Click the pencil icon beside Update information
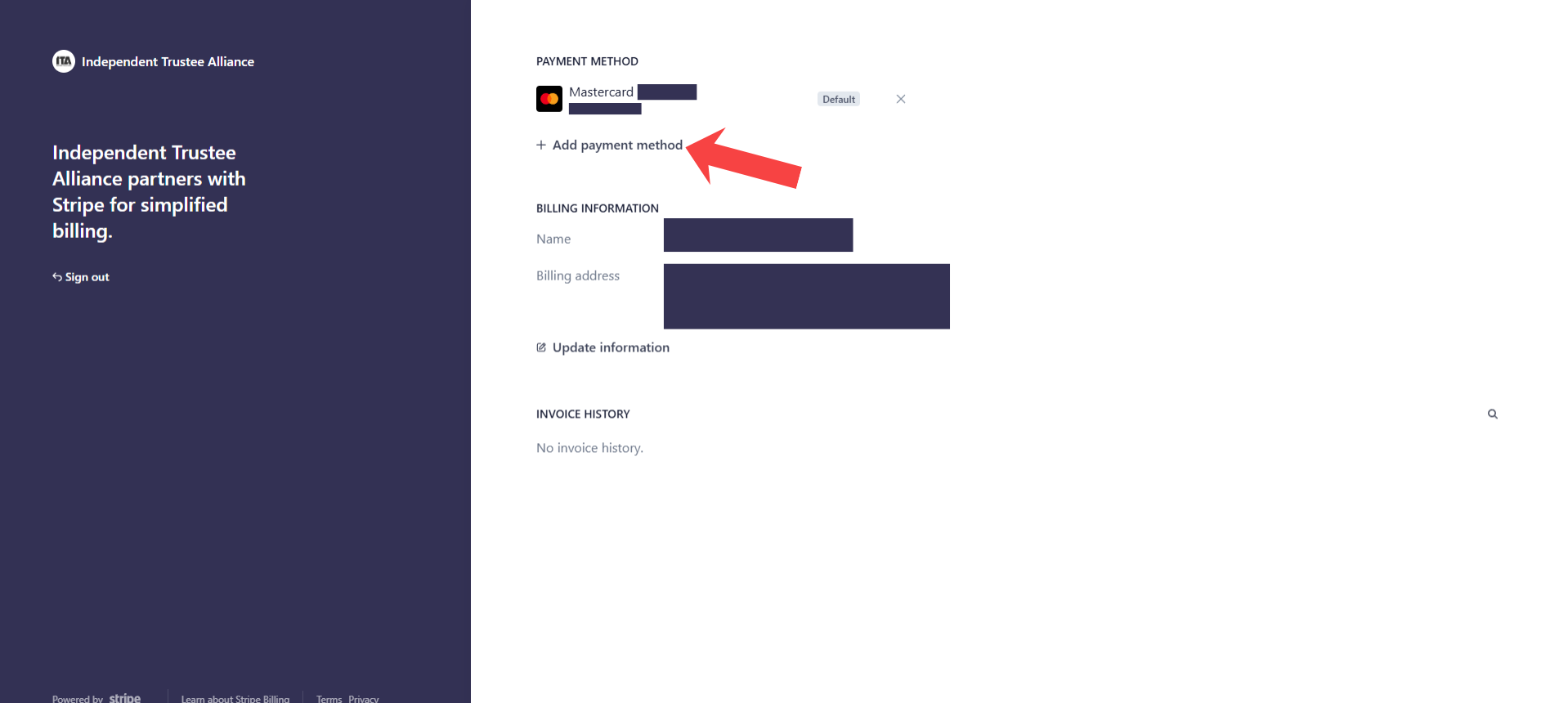Viewport: 1568px width, 703px height. 541,347
